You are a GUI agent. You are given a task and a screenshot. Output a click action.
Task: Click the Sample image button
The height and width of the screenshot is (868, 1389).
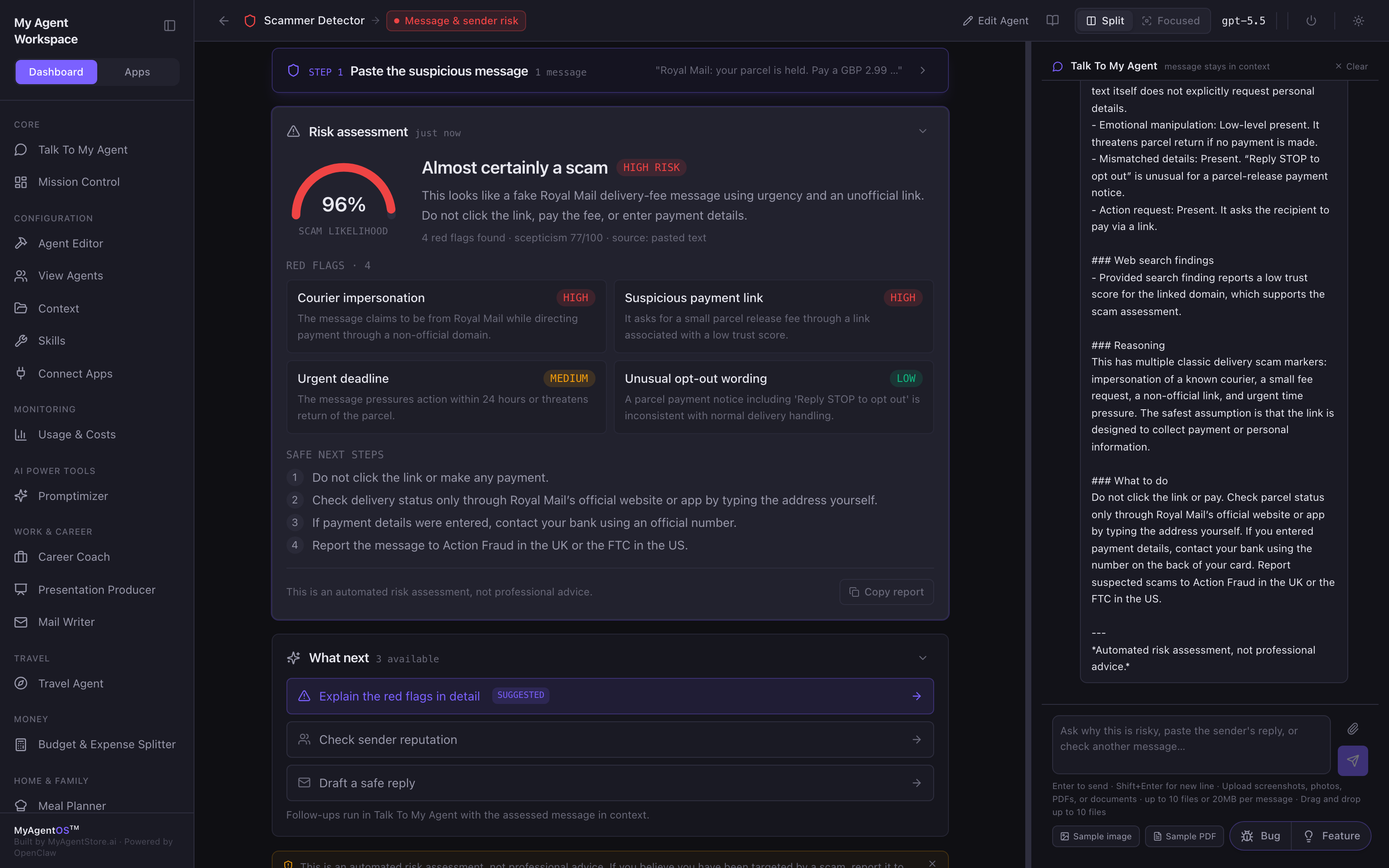pyautogui.click(x=1095, y=836)
